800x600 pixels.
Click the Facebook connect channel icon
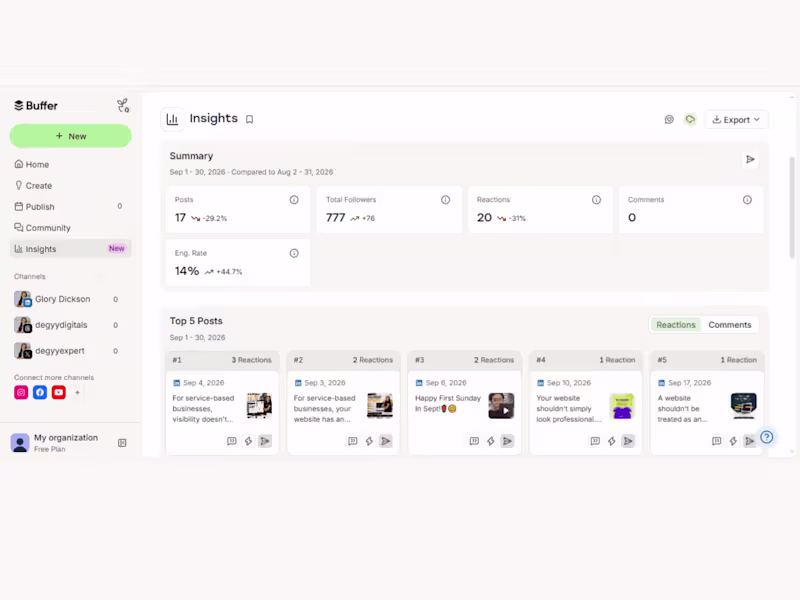[40, 392]
